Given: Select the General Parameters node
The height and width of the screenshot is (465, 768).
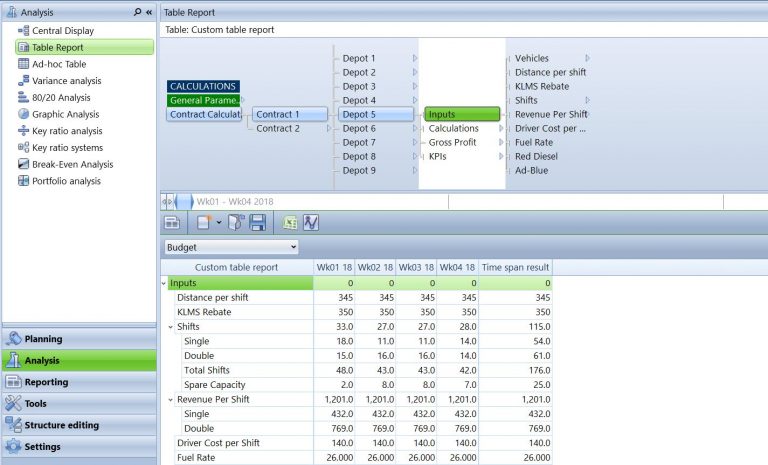Looking at the screenshot, I should click(203, 100).
